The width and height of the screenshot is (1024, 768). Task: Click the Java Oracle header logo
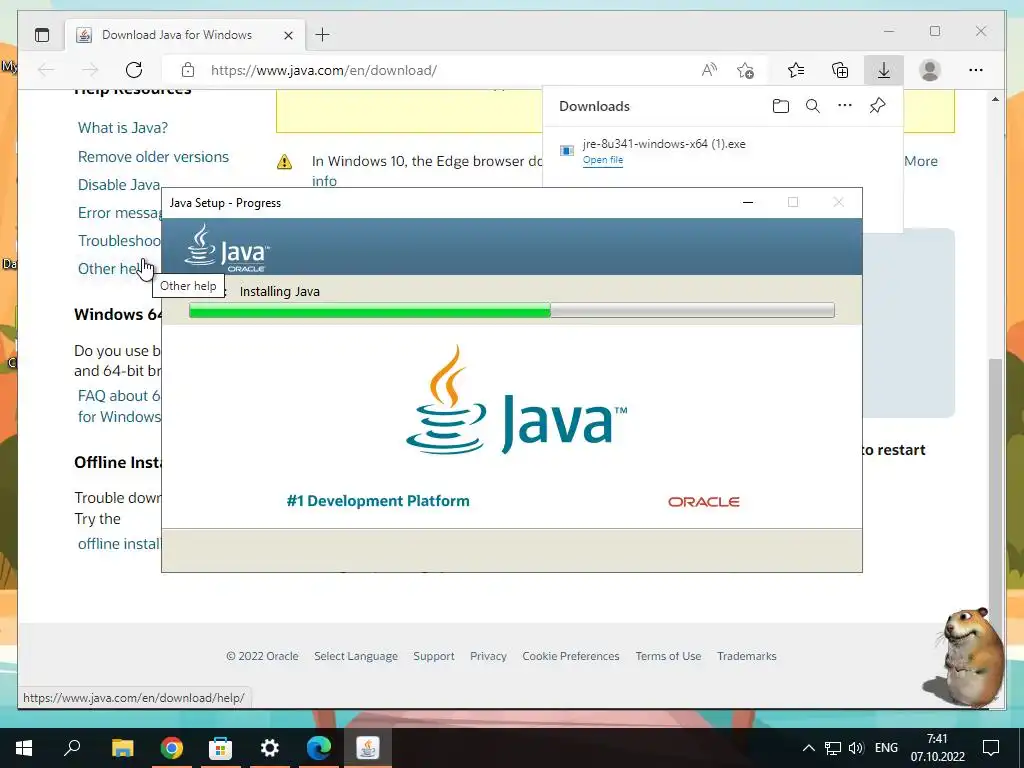[227, 248]
